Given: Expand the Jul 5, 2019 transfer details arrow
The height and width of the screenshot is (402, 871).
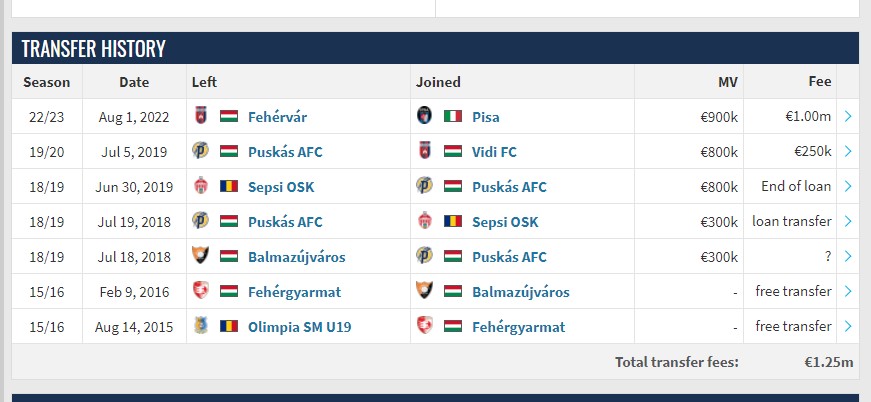Looking at the screenshot, I should pos(848,151).
